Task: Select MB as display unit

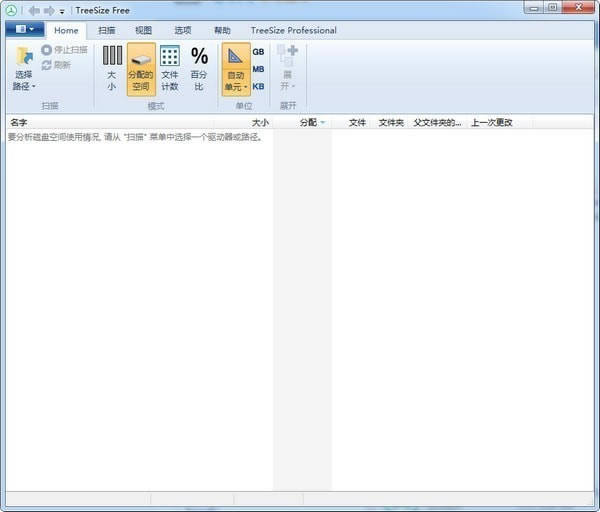Action: click(x=258, y=69)
